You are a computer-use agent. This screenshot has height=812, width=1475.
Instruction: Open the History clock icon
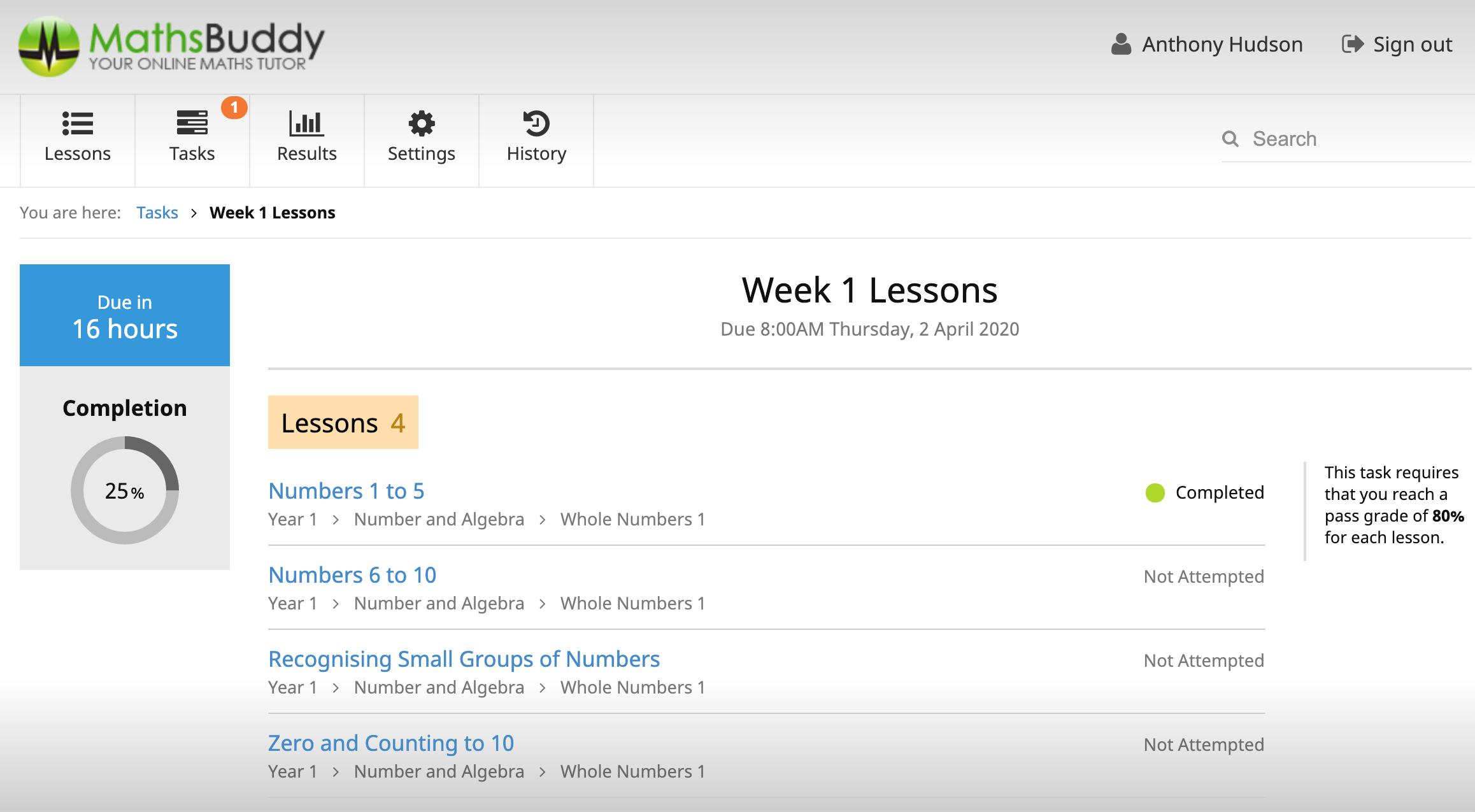tap(536, 124)
